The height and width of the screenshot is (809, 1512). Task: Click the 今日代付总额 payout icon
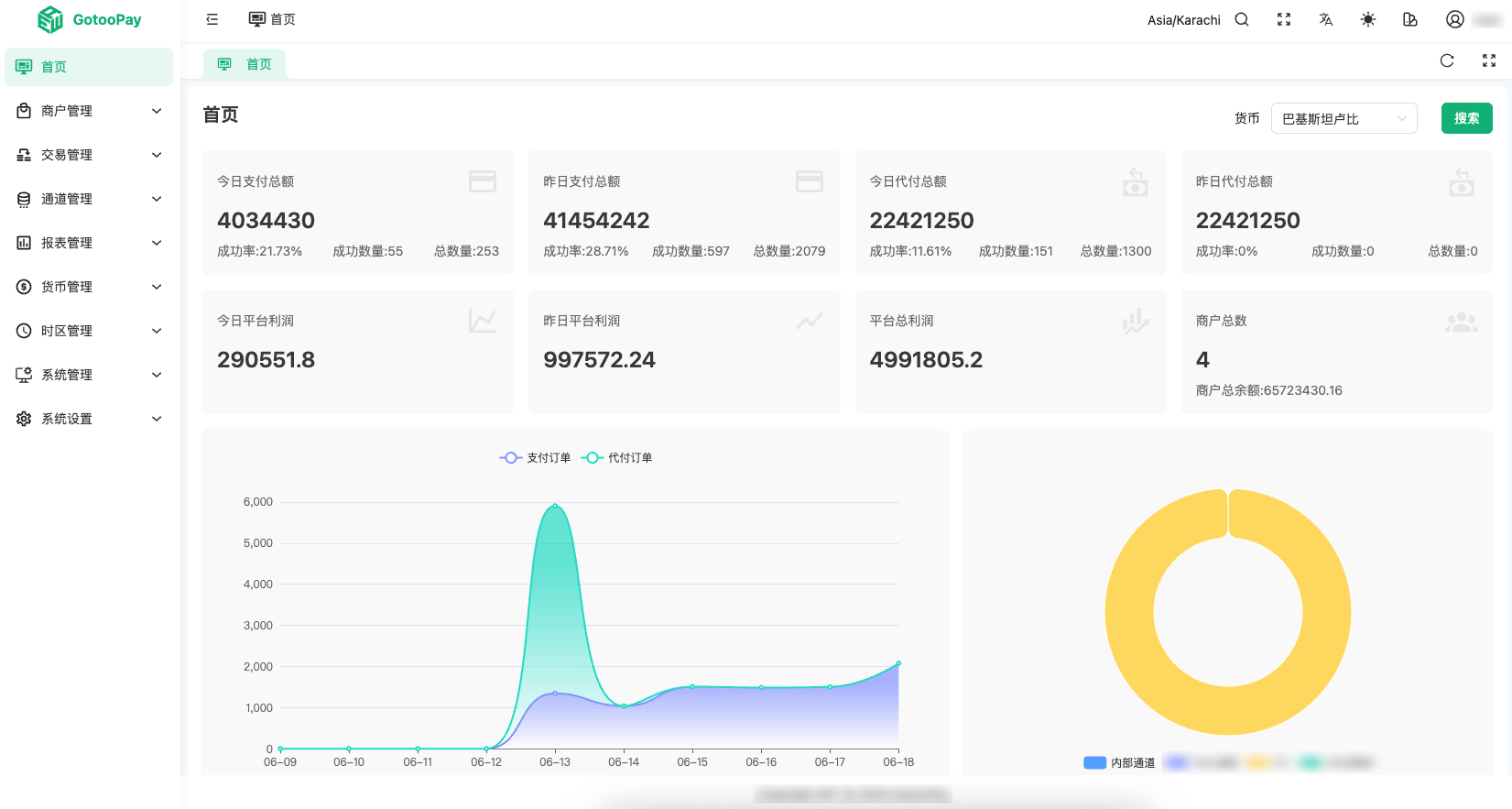pos(1136,181)
